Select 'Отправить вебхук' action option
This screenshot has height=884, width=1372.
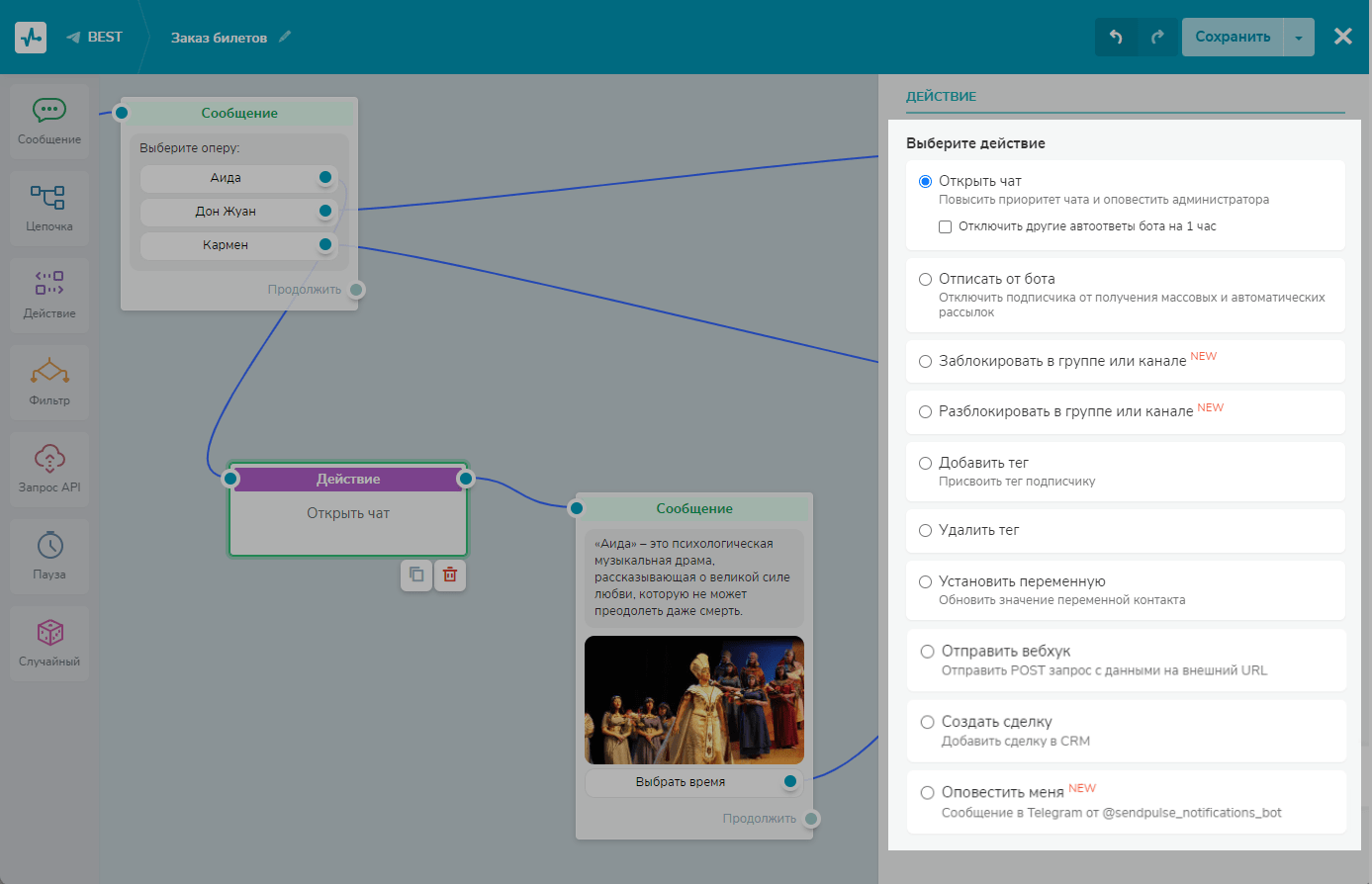tap(927, 652)
